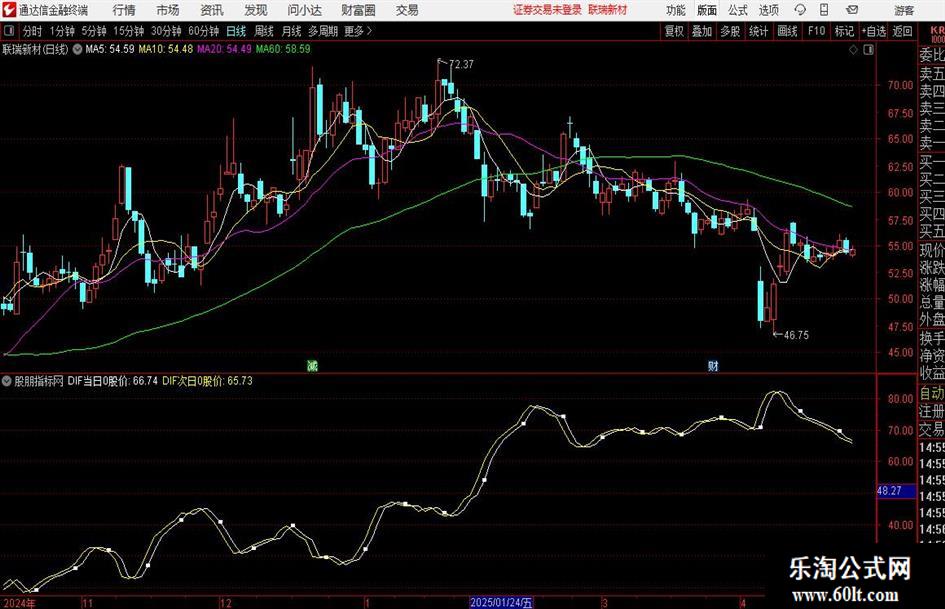Select the 日线 daily period
This screenshot has height=609, width=945.
coord(236,31)
